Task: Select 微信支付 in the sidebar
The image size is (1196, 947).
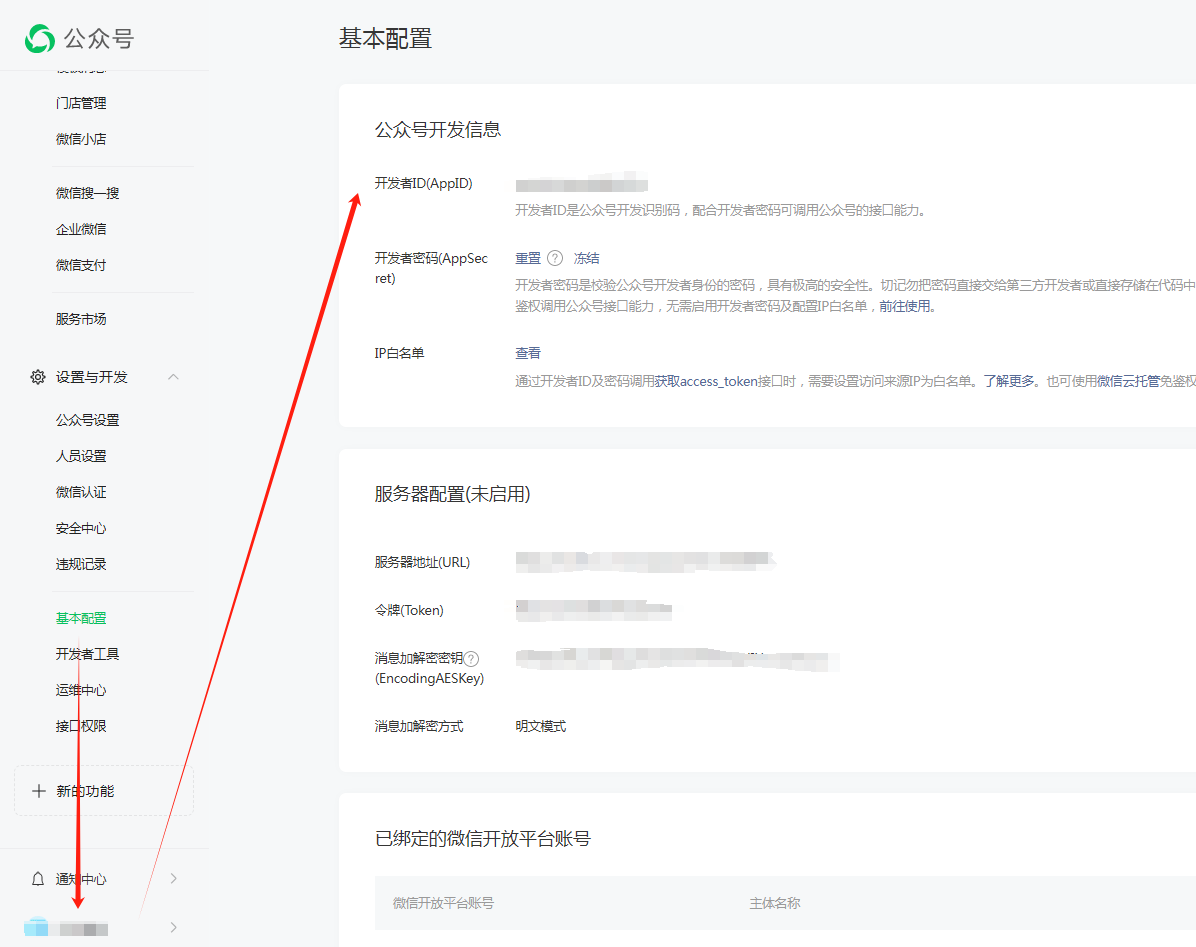Action: (81, 265)
